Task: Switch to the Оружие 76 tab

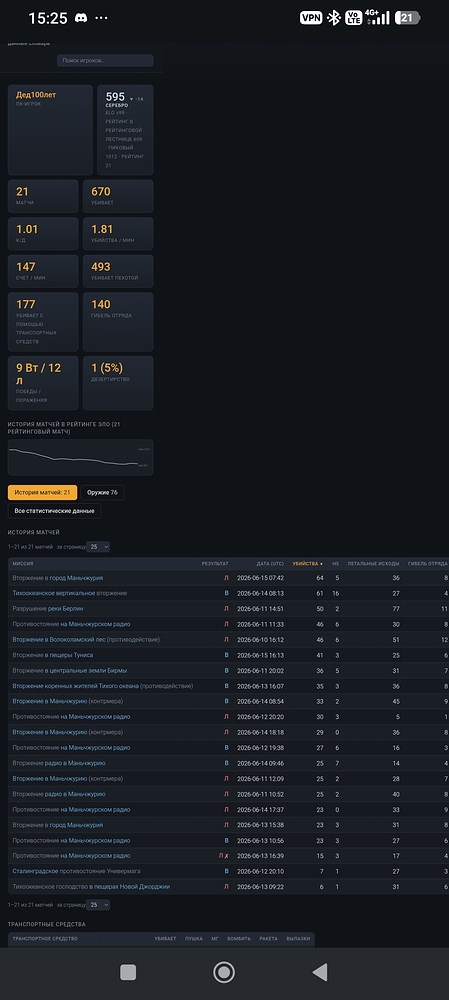Action: [102, 492]
